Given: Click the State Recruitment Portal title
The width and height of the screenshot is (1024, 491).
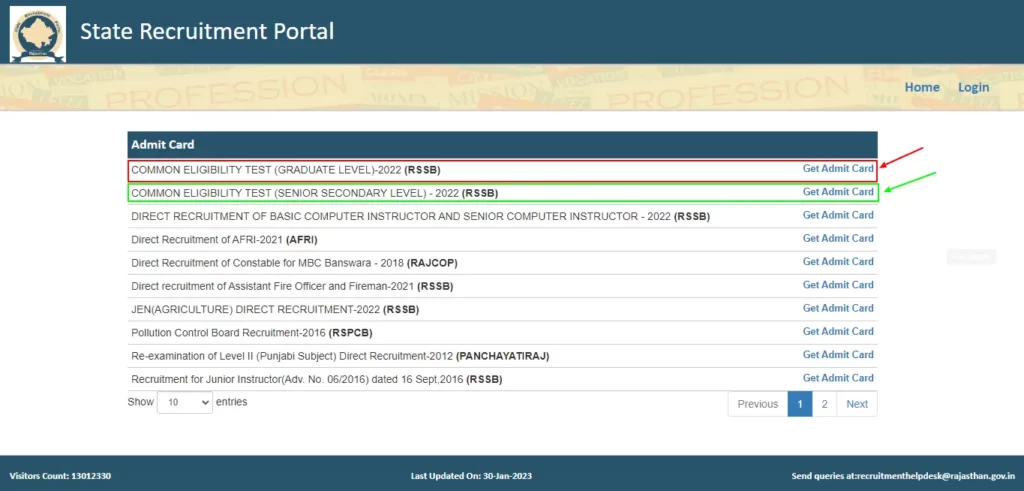Looking at the screenshot, I should 207,31.
